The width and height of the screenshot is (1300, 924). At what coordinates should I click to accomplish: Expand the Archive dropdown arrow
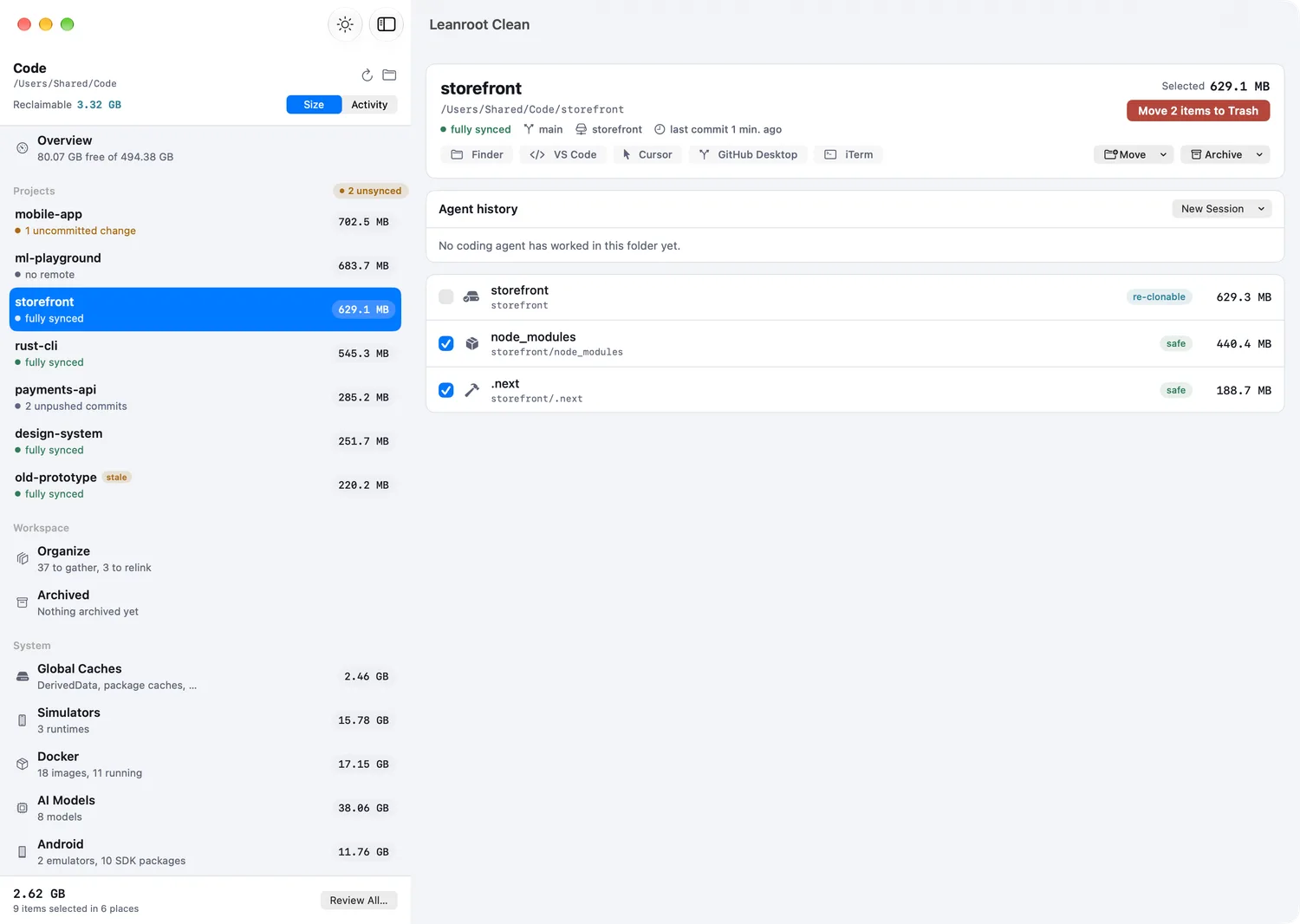pyautogui.click(x=1259, y=154)
